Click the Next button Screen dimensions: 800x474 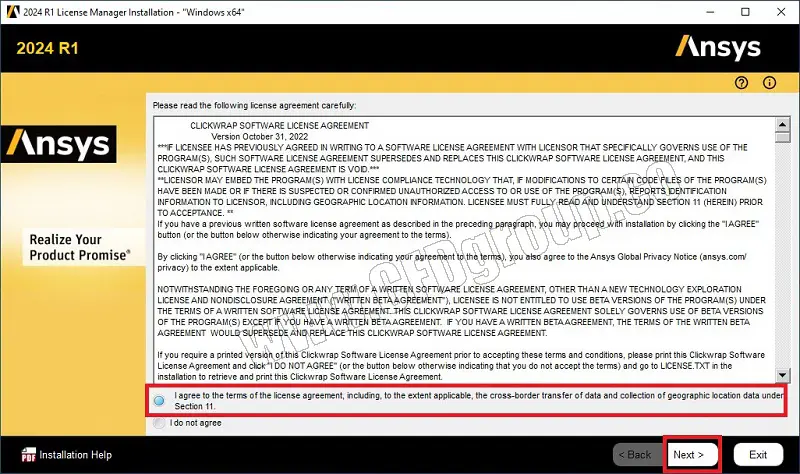pos(692,455)
